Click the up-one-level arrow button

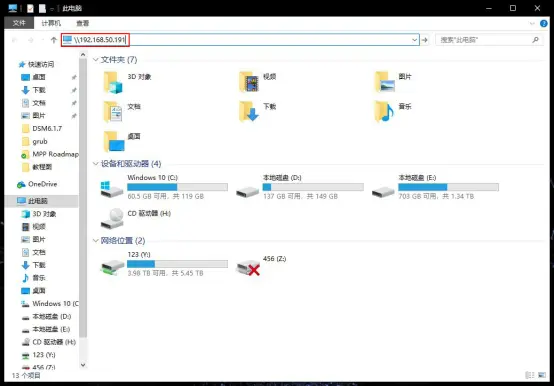coord(54,40)
